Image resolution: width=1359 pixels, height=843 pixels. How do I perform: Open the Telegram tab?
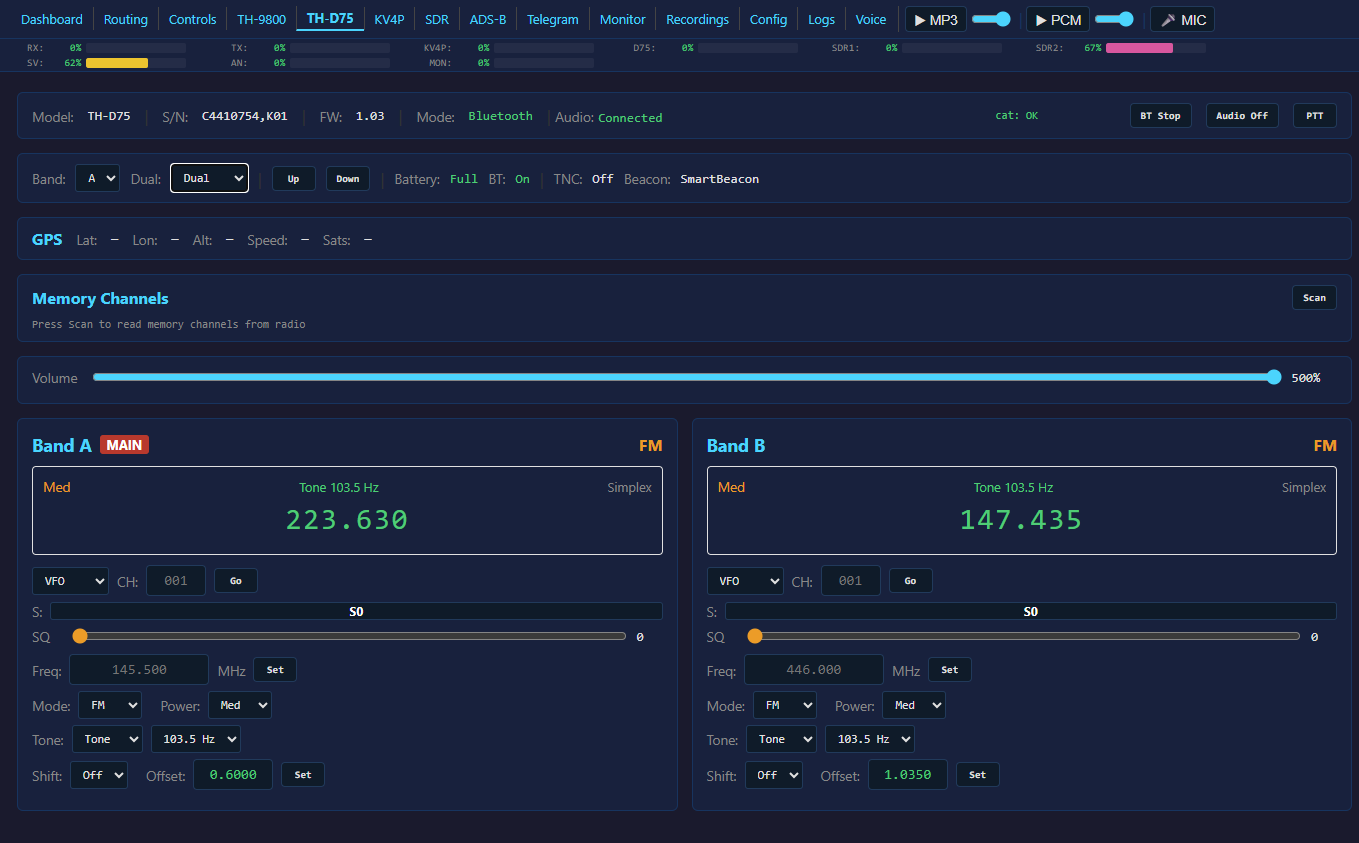click(x=553, y=19)
